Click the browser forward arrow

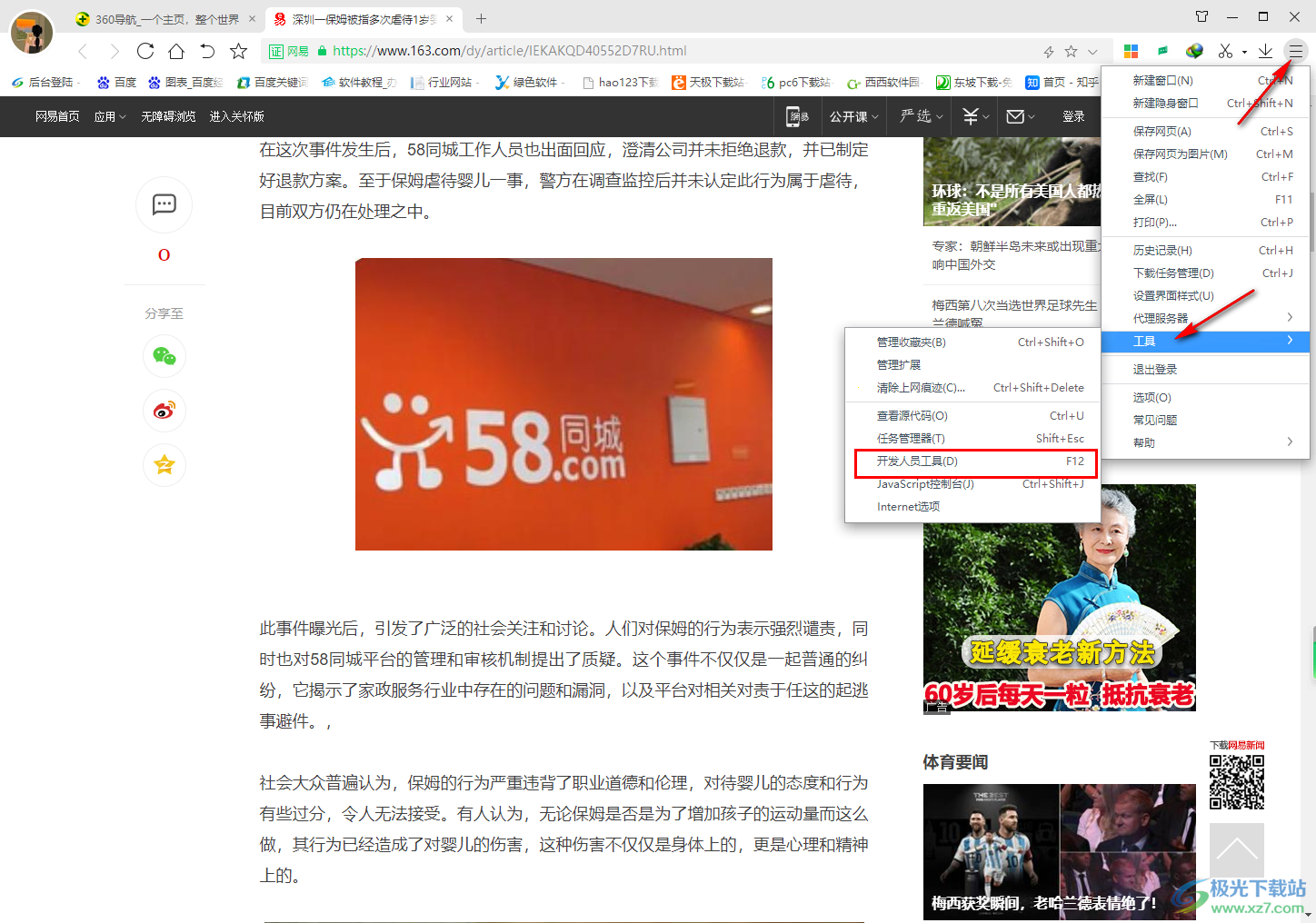[114, 51]
